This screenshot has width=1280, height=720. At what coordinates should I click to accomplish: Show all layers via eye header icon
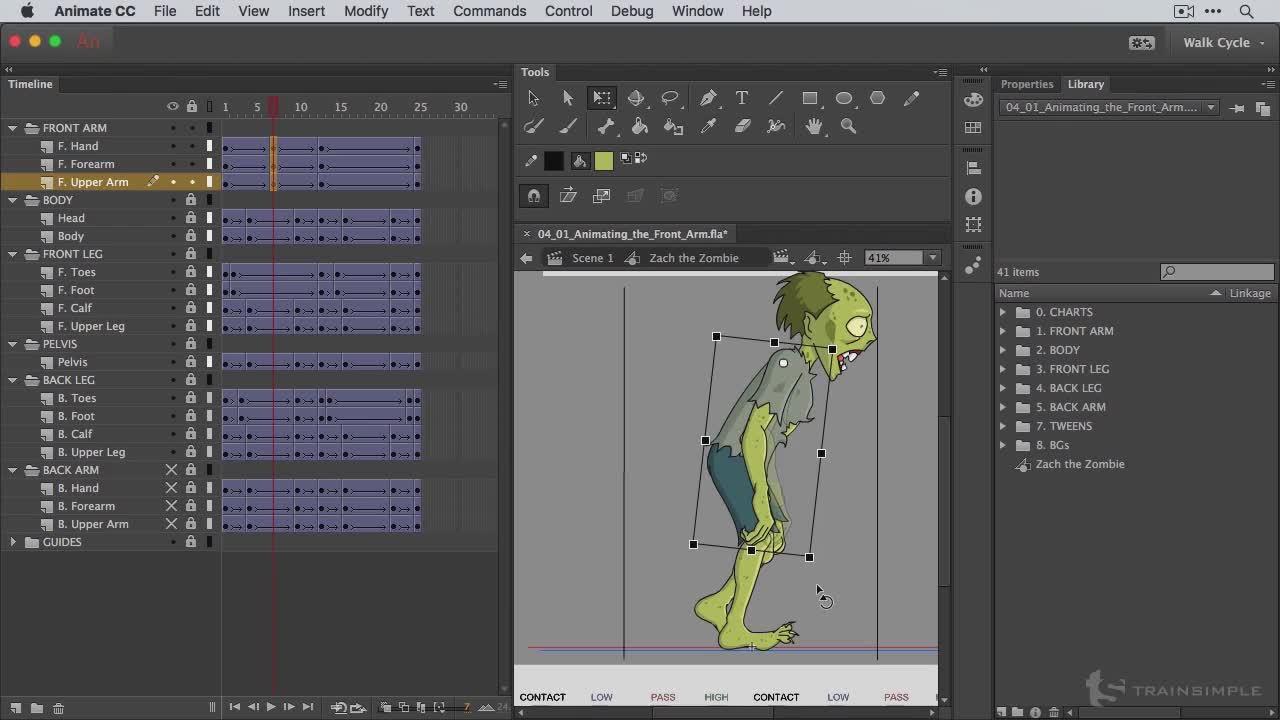172,107
